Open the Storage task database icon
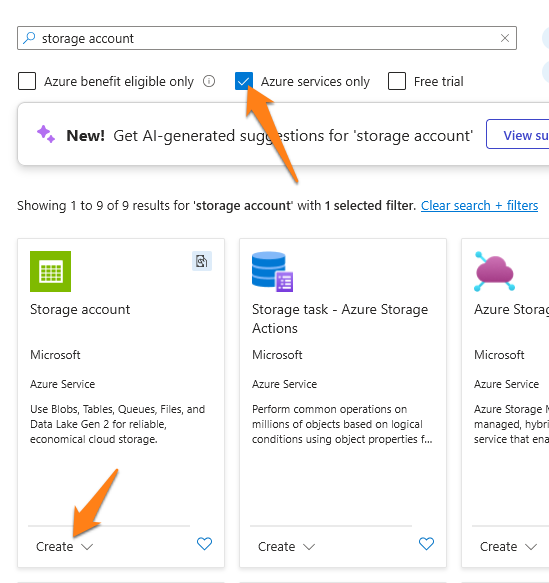The height and width of the screenshot is (583, 549). 272,271
